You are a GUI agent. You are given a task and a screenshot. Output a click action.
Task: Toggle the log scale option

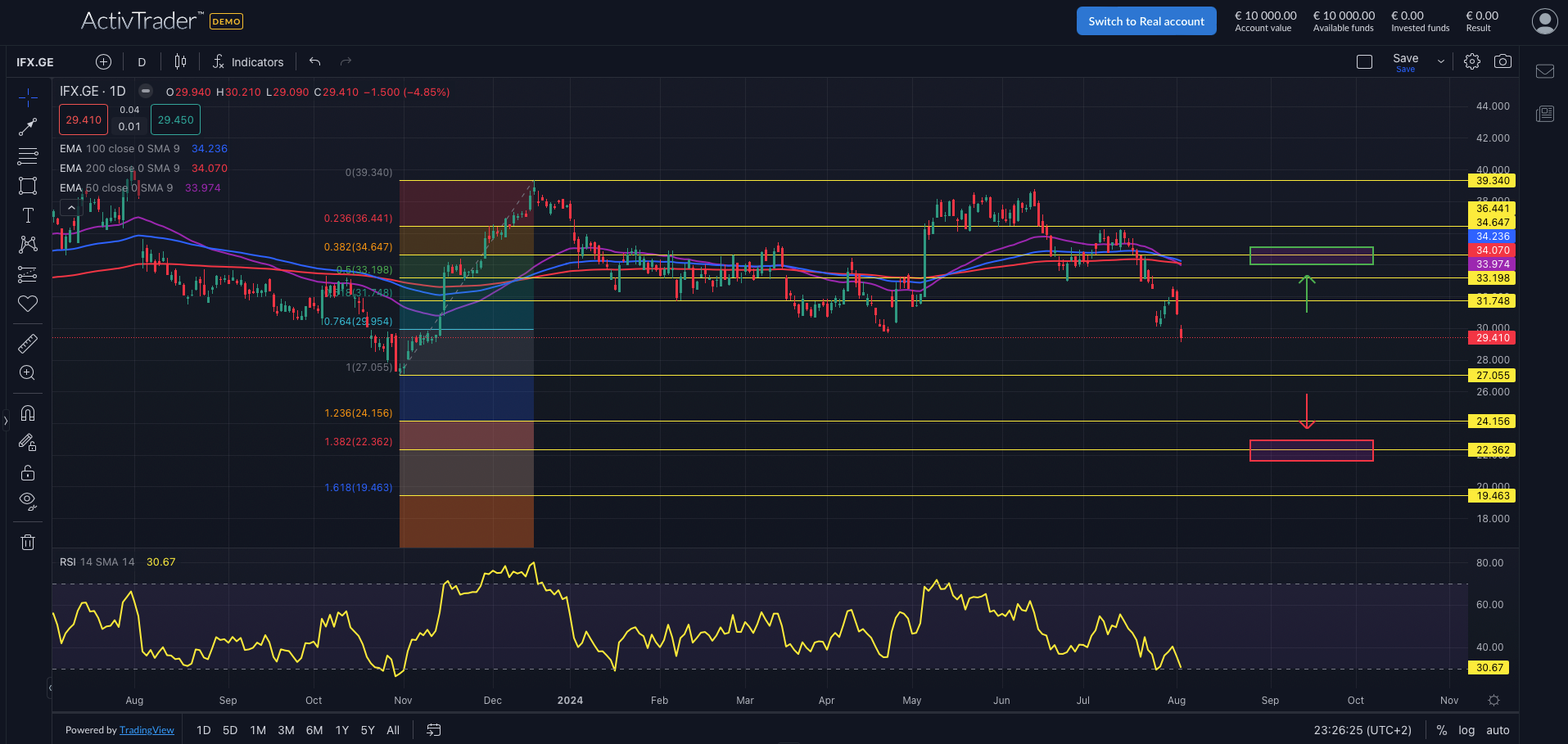pos(1466,730)
